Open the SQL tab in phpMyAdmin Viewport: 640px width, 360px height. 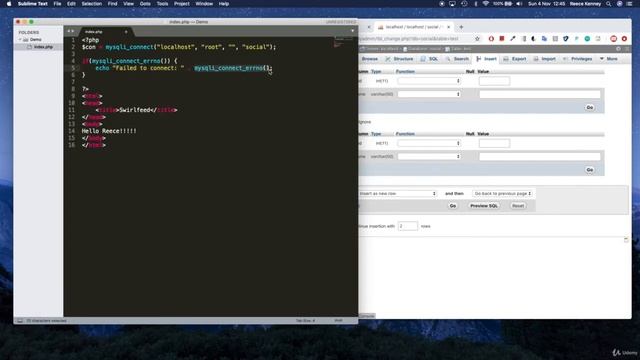429,59
